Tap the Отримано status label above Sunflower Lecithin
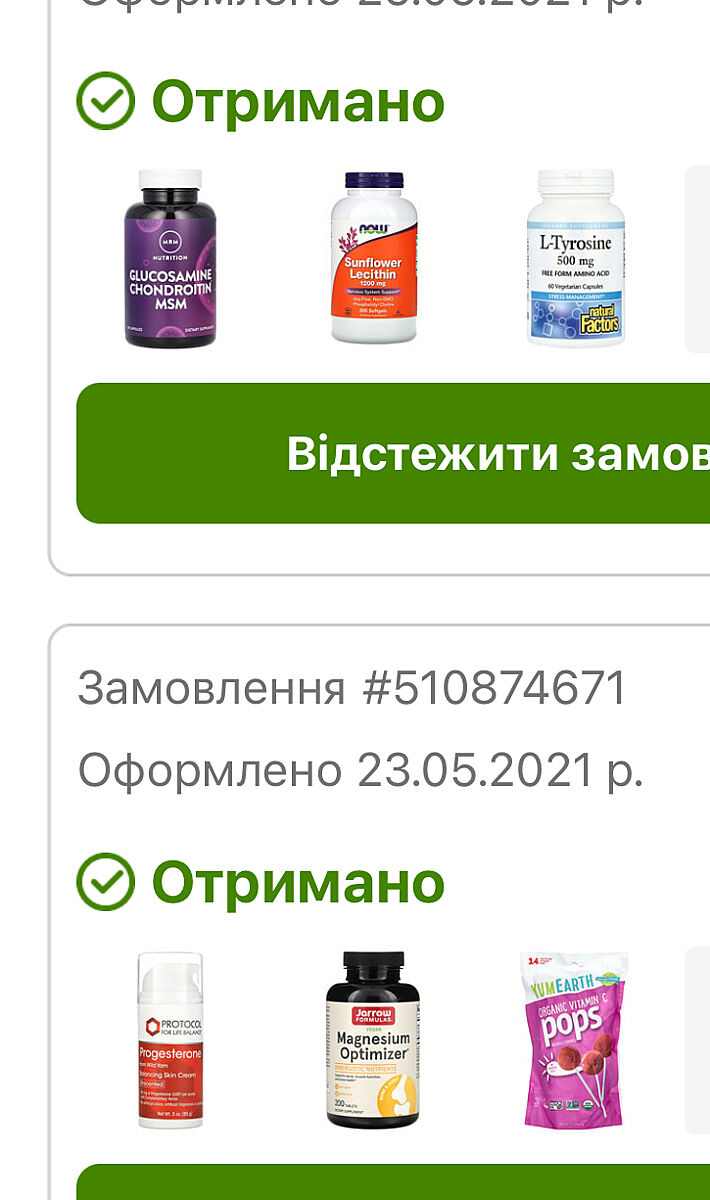Image resolution: width=710 pixels, height=1200 pixels. click(298, 101)
